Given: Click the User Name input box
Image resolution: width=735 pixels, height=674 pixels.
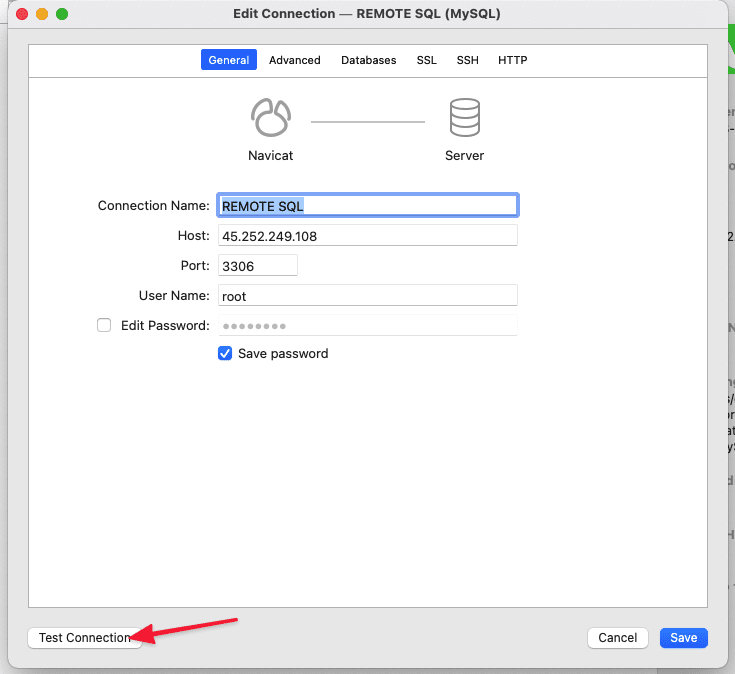Looking at the screenshot, I should pyautogui.click(x=367, y=295).
